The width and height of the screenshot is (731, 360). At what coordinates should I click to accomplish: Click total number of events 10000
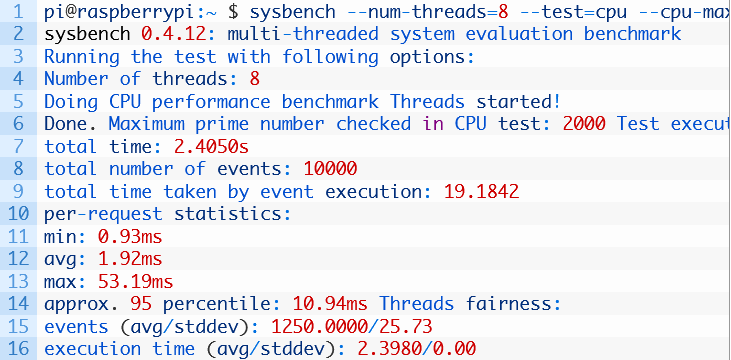click(x=331, y=169)
